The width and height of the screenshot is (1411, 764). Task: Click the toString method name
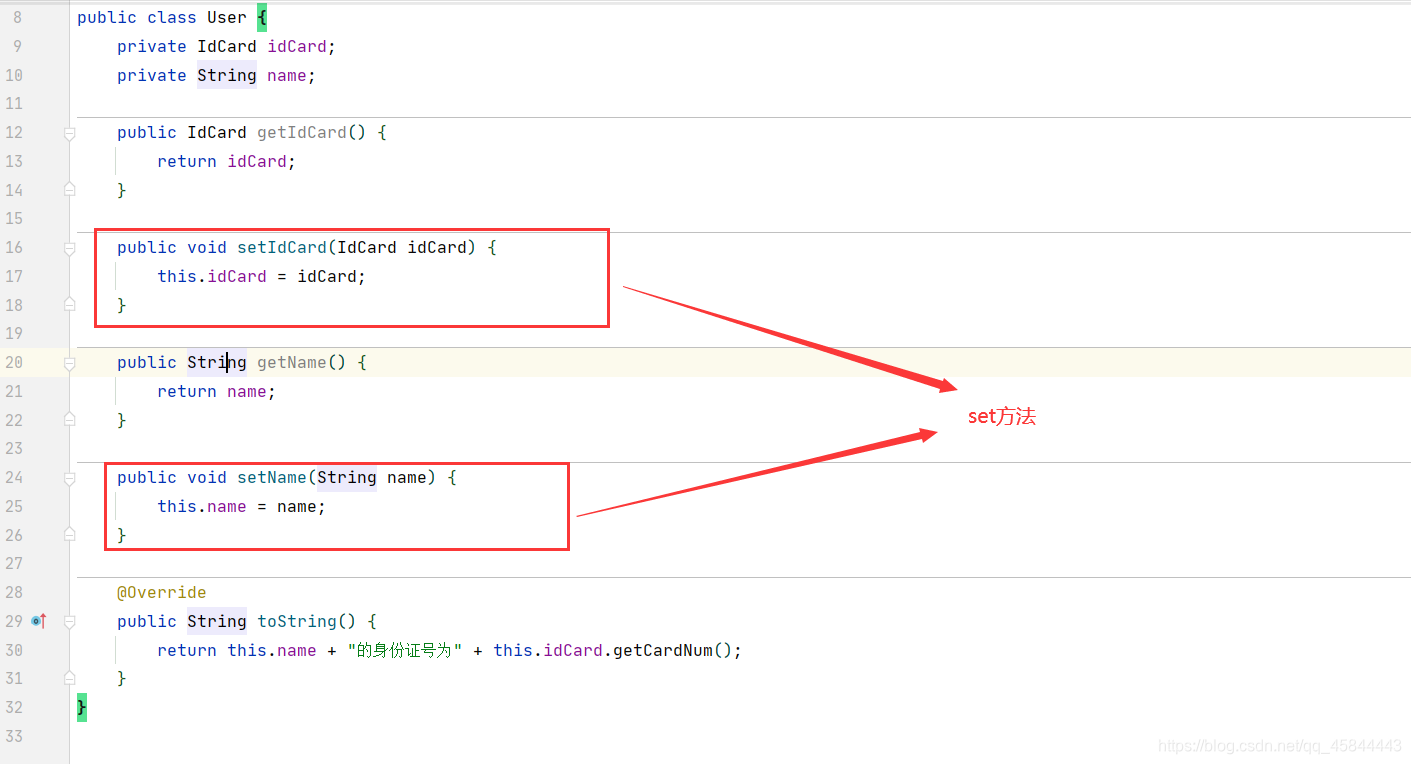click(x=297, y=621)
